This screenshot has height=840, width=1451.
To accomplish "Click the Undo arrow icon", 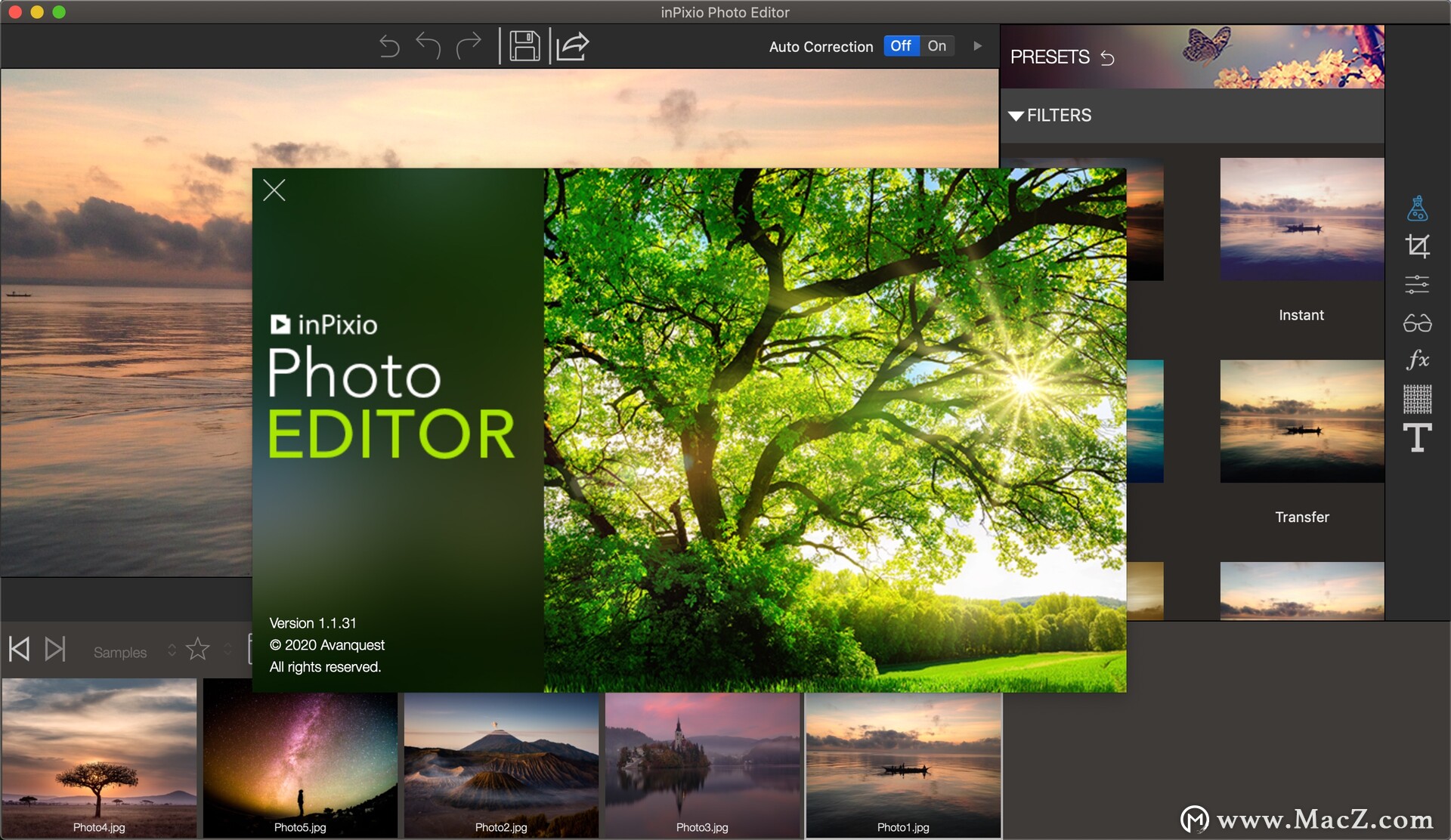I will [x=428, y=46].
